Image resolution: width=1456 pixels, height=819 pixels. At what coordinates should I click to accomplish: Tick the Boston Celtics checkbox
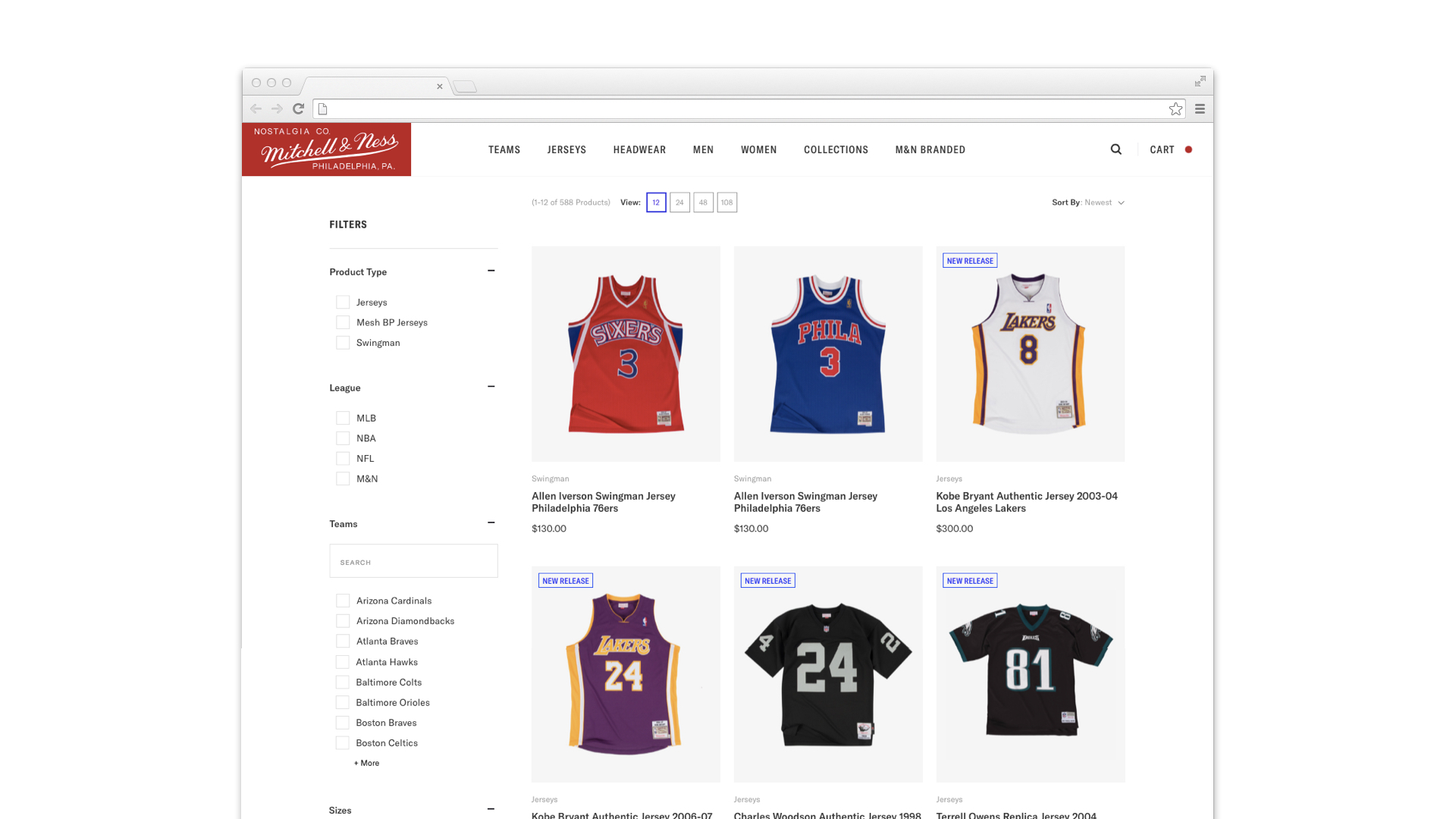(343, 743)
